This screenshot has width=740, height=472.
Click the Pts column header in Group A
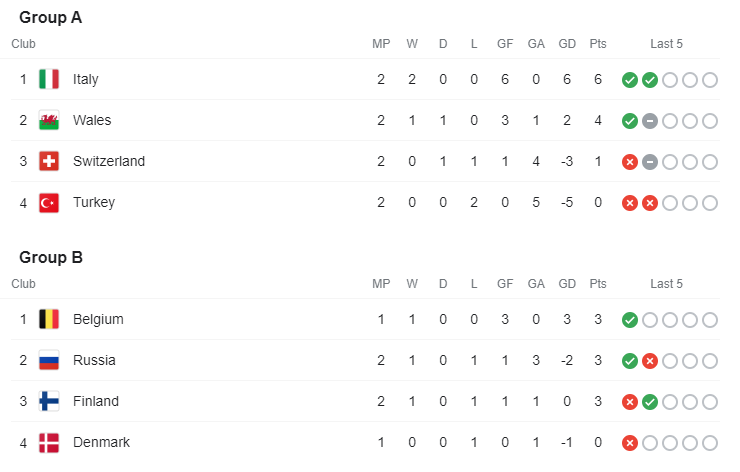[598, 44]
